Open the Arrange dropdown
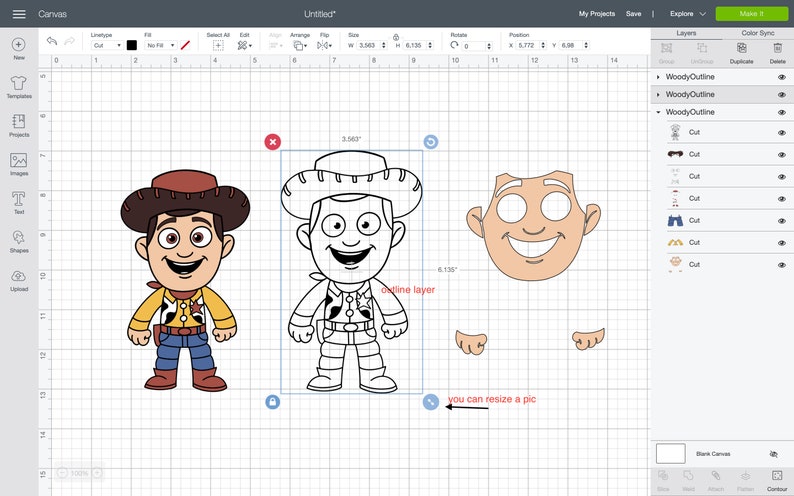This screenshot has width=794, height=496. click(x=300, y=46)
